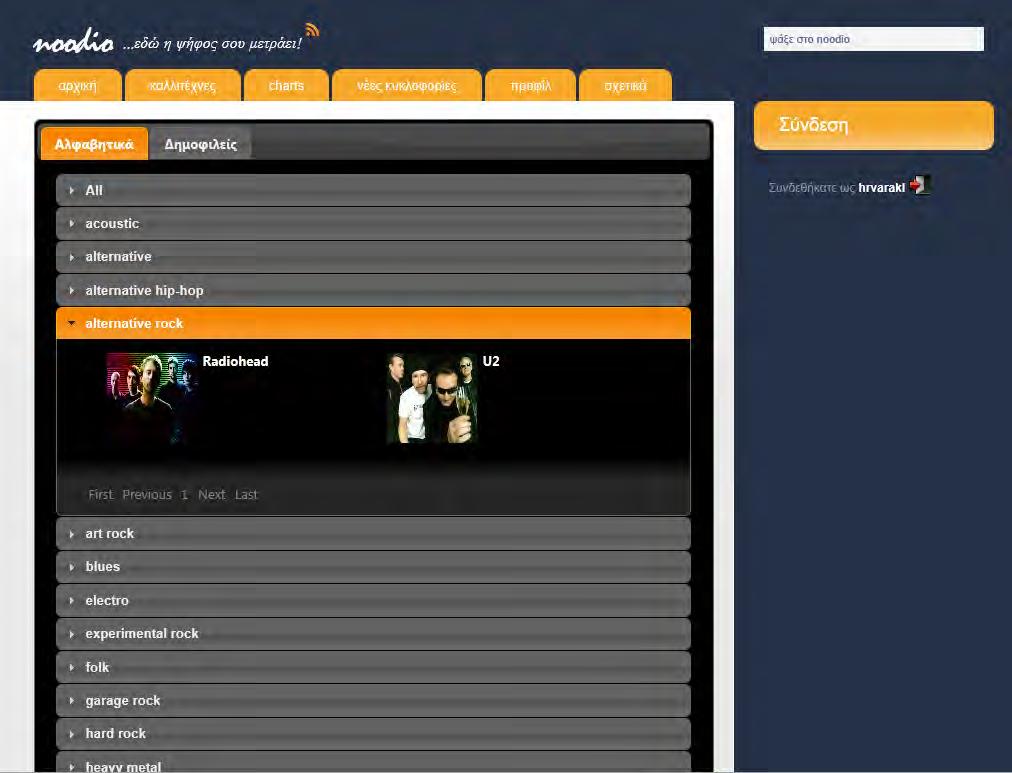
Task: Expand the hard rock section
Action: pos(373,734)
